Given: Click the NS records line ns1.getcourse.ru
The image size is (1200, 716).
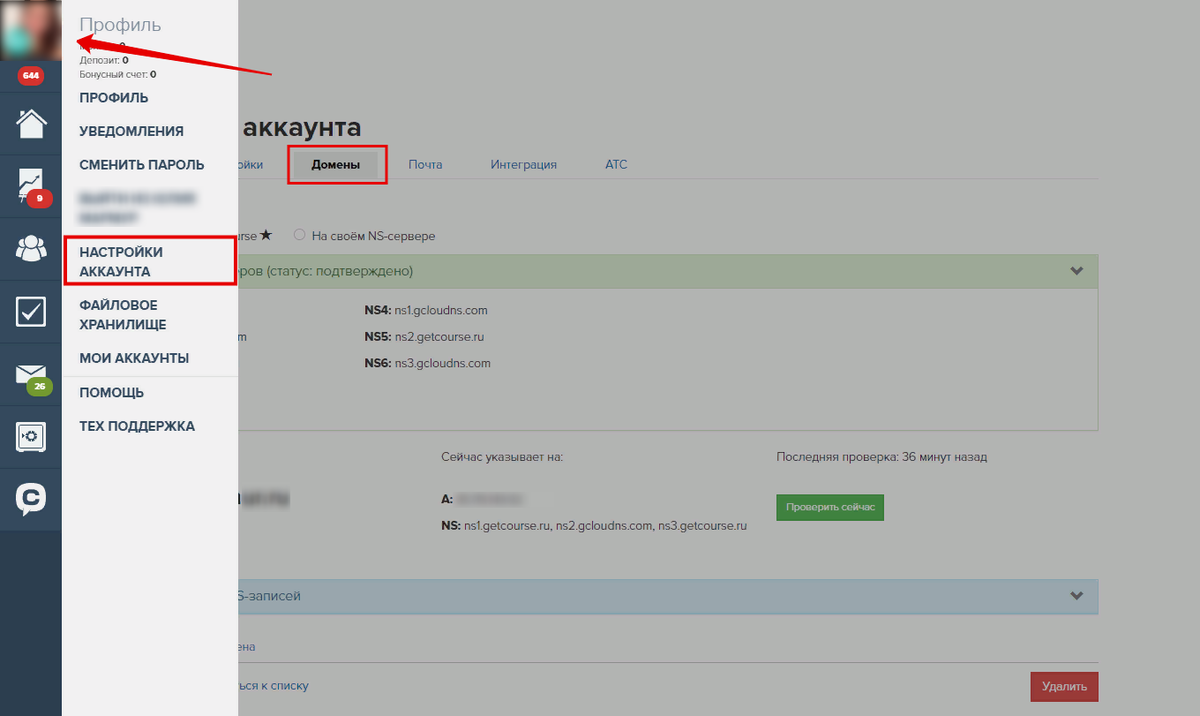Looking at the screenshot, I should click(x=594, y=525).
